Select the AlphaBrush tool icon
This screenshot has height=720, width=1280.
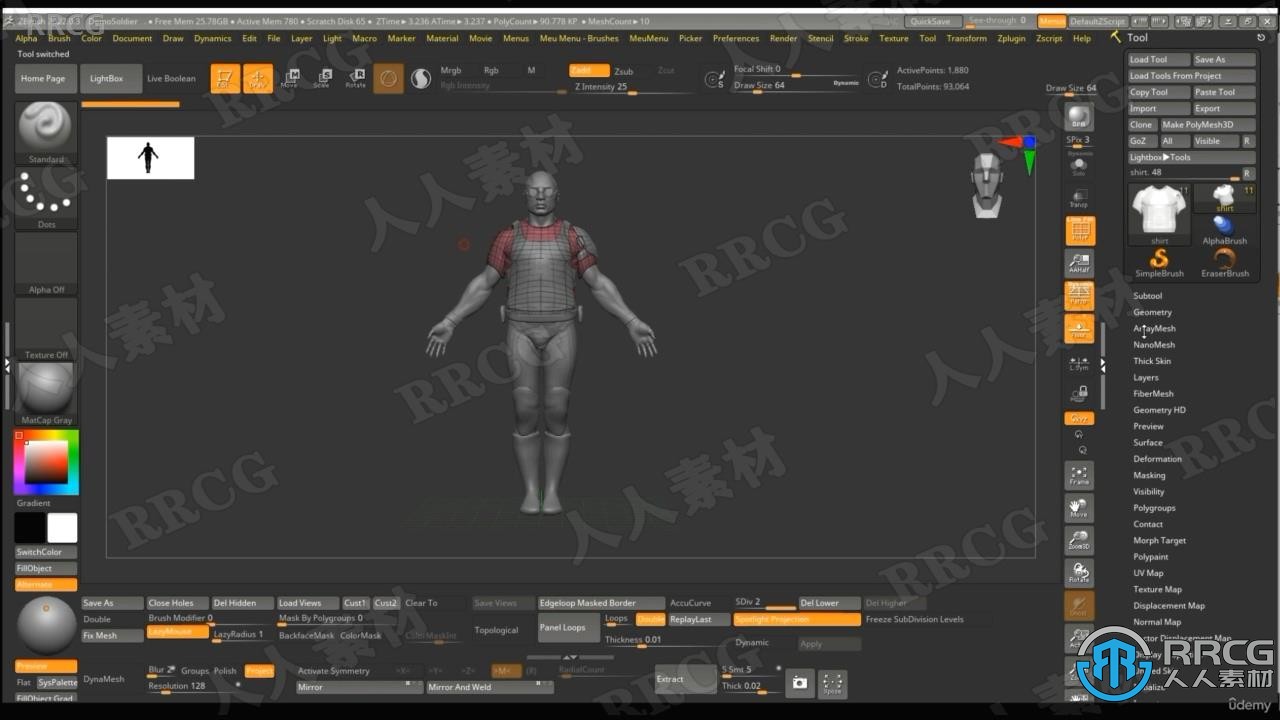[1224, 230]
